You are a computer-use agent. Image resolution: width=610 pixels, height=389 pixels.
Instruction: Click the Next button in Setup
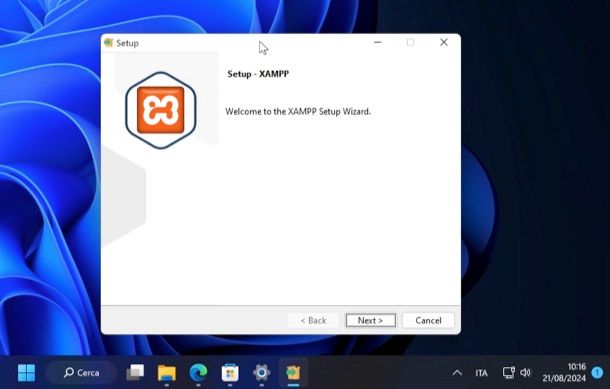tap(371, 321)
